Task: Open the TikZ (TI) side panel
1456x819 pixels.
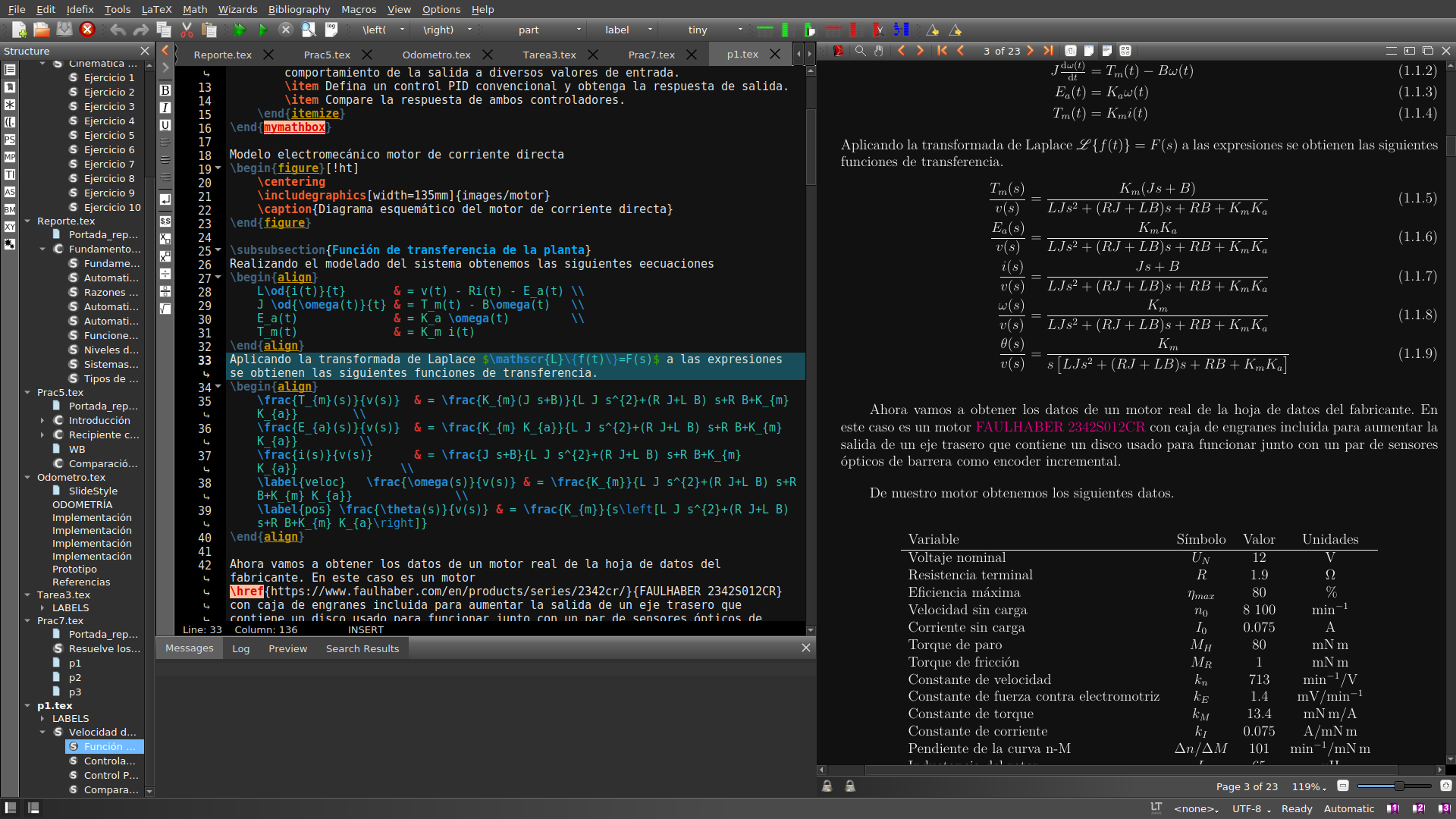Action: (10, 174)
